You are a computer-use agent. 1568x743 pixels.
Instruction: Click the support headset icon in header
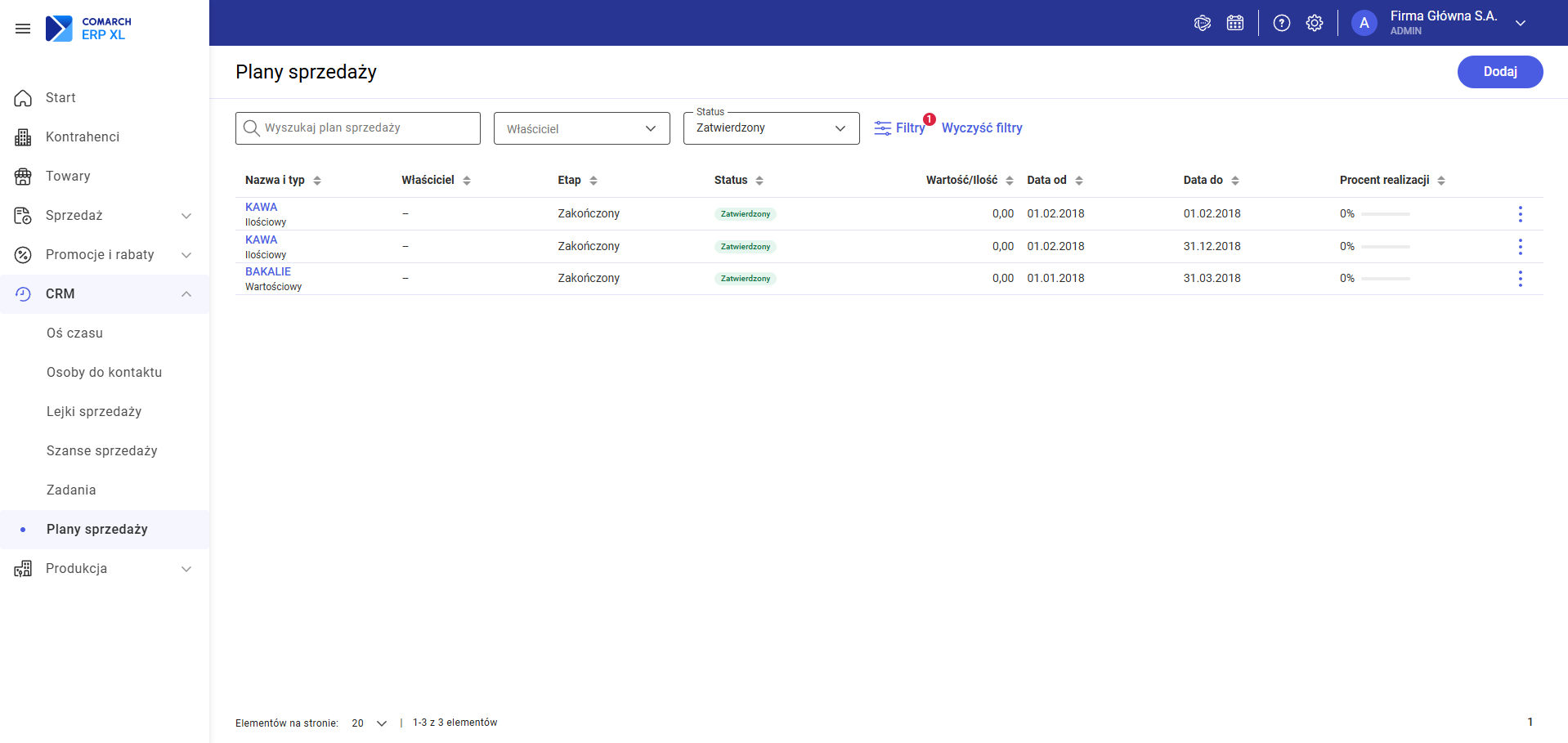(x=1203, y=23)
